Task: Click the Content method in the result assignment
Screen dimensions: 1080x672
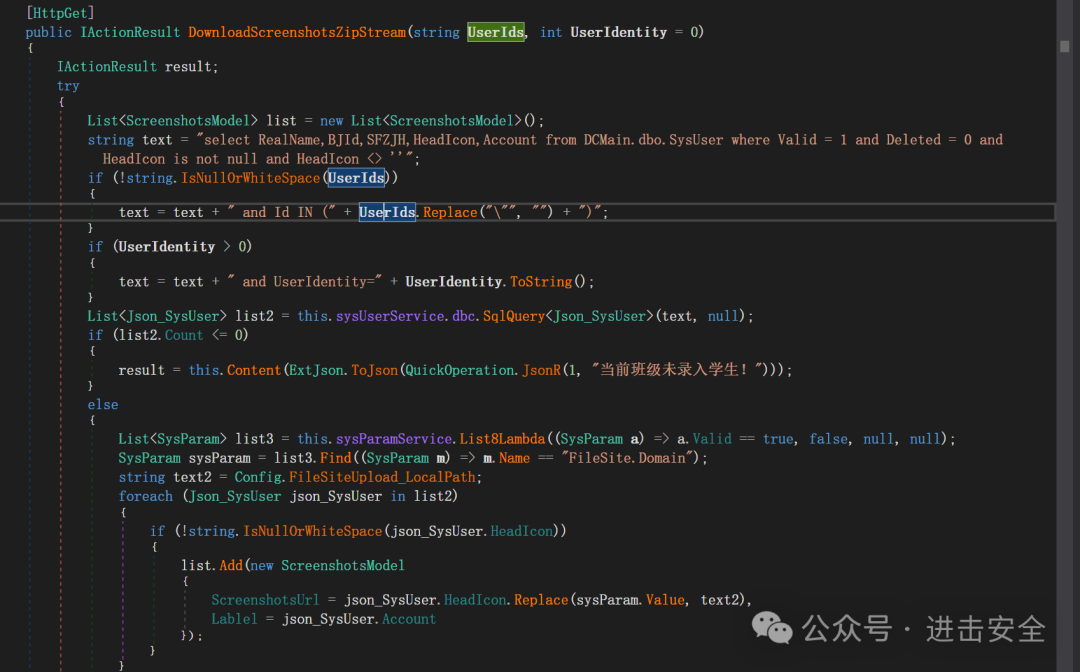Action: [253, 370]
